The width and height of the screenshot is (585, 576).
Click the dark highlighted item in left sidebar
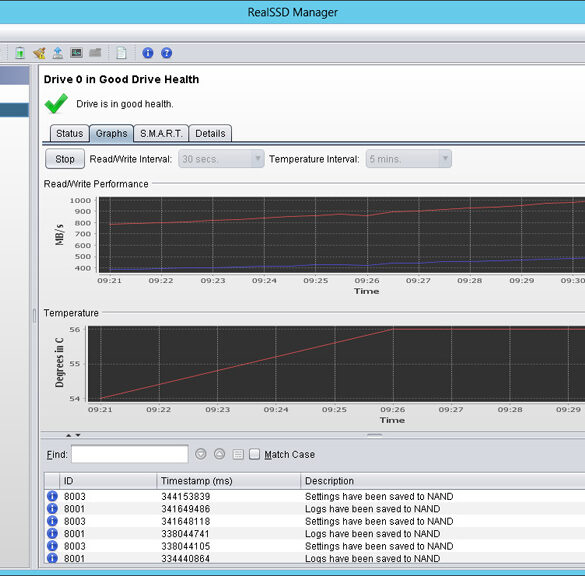[14, 110]
